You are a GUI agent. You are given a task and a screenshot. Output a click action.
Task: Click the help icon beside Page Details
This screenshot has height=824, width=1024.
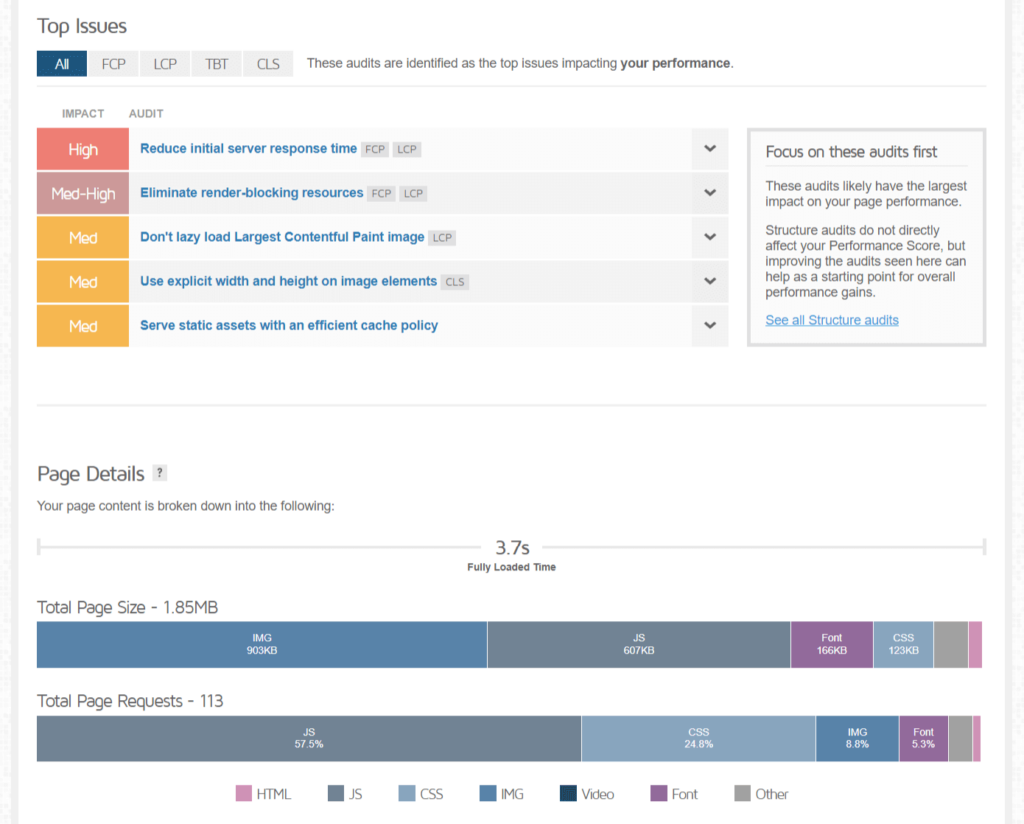(160, 474)
